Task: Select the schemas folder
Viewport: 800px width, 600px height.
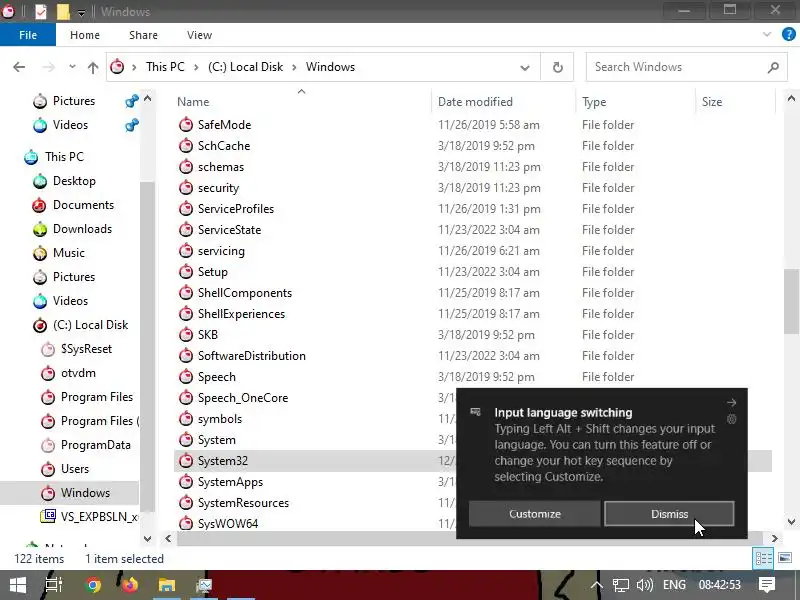Action: (x=220, y=167)
